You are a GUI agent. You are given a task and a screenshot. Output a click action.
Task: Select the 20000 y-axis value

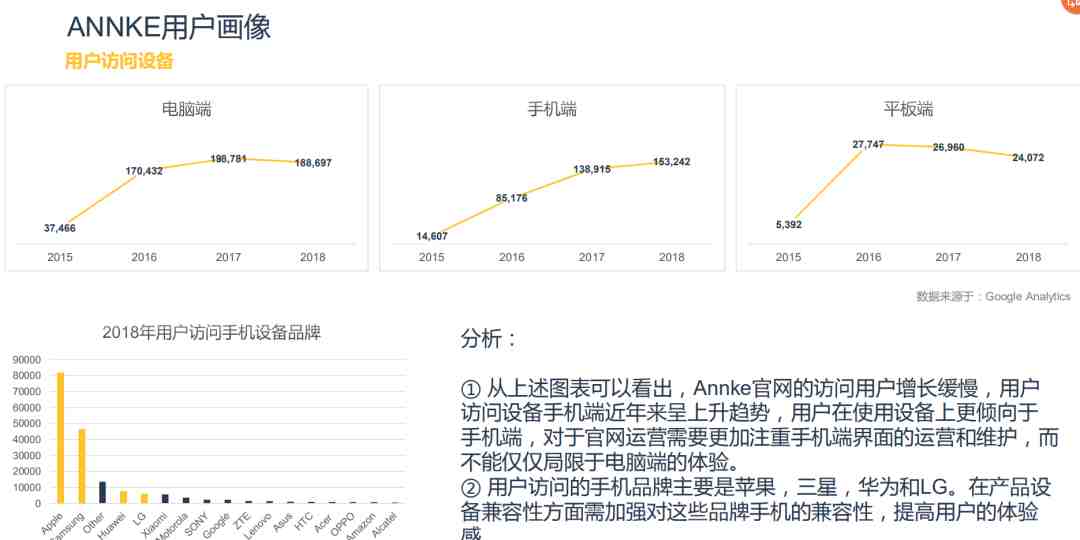(28, 471)
